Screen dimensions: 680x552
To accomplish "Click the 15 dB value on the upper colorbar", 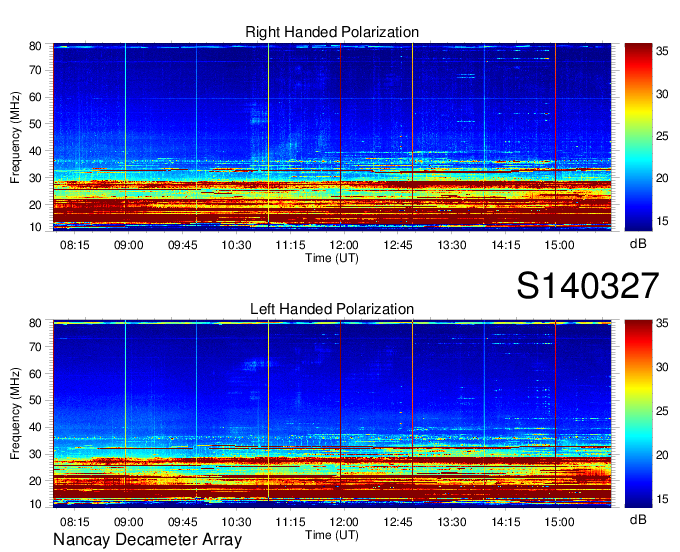I will click(x=662, y=221).
